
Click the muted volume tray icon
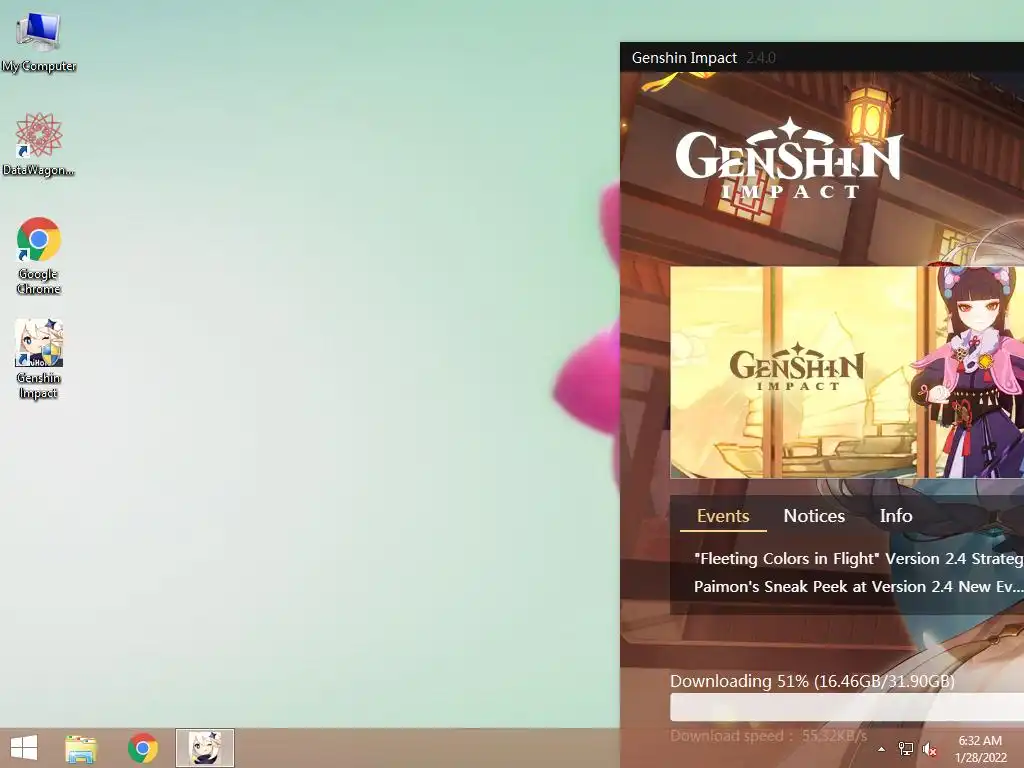click(x=929, y=749)
